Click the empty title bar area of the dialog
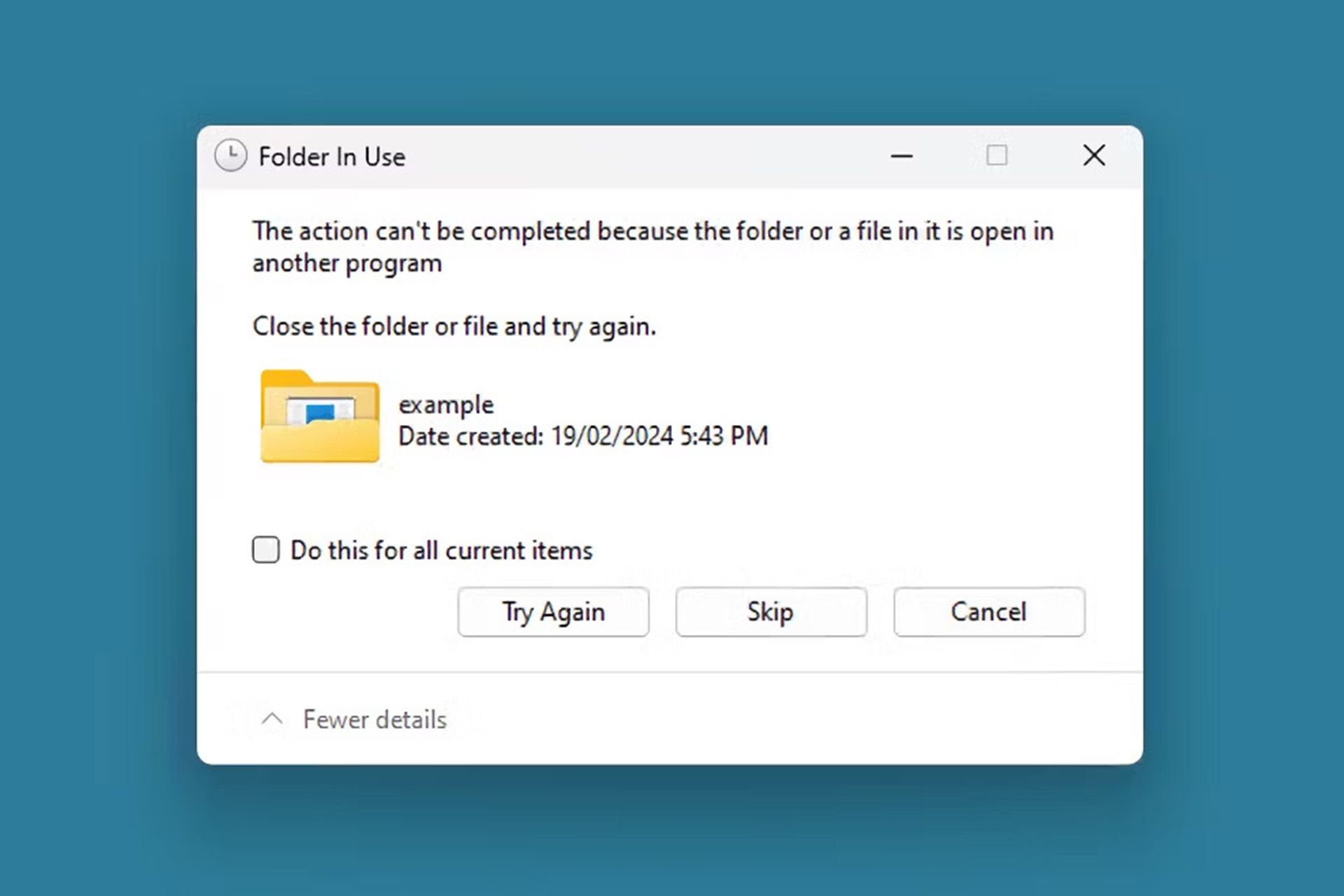 click(x=644, y=156)
